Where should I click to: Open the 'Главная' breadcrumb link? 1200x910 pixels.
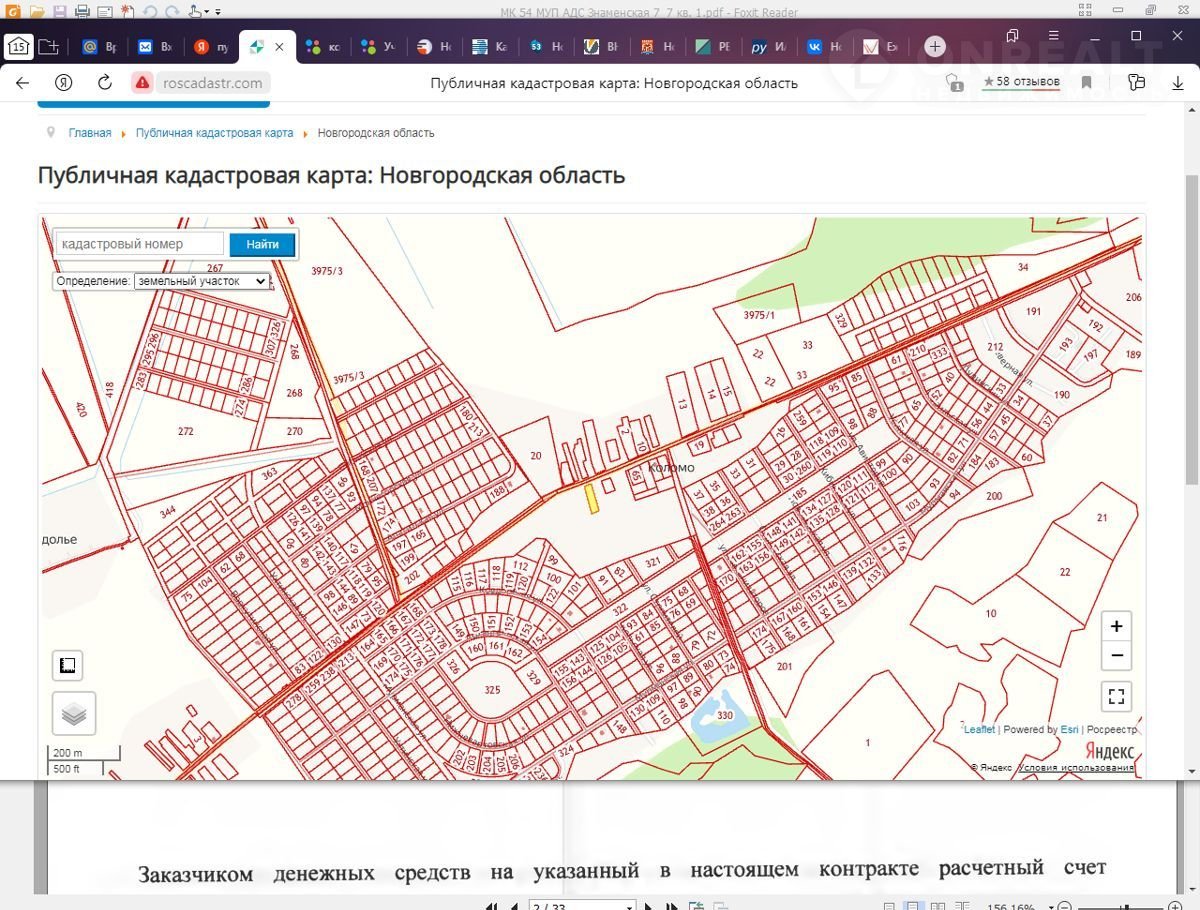click(90, 133)
